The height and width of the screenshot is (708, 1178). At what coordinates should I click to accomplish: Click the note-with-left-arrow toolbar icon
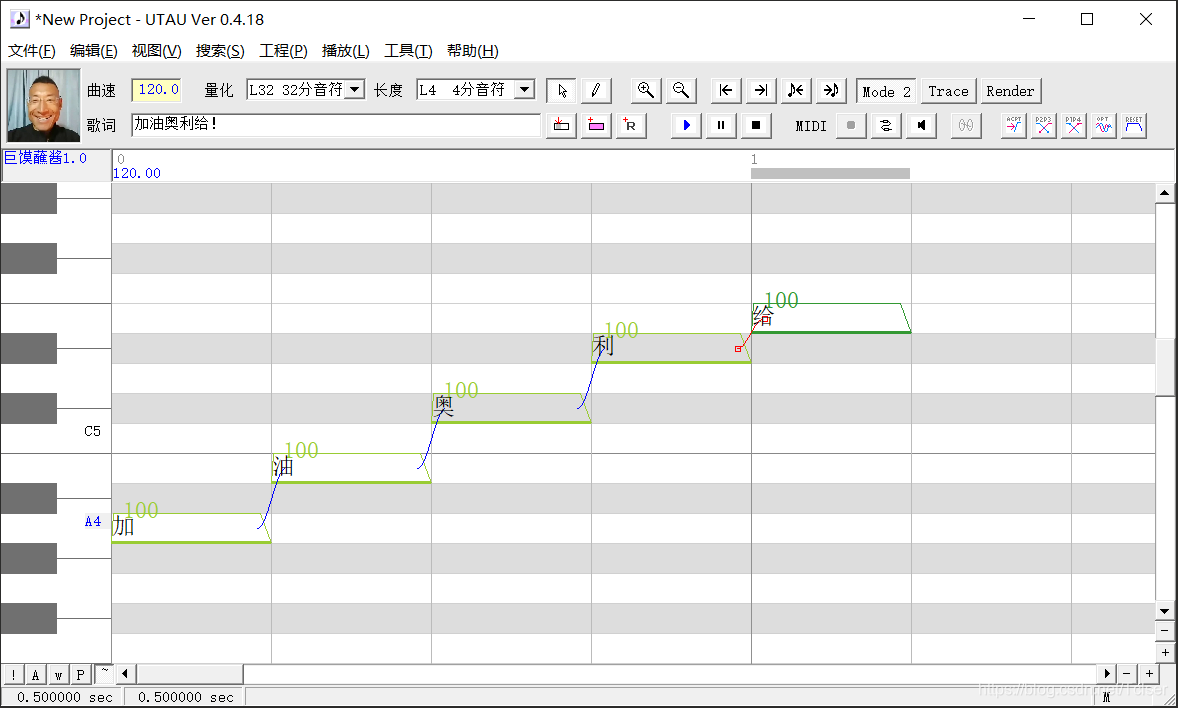coord(796,91)
